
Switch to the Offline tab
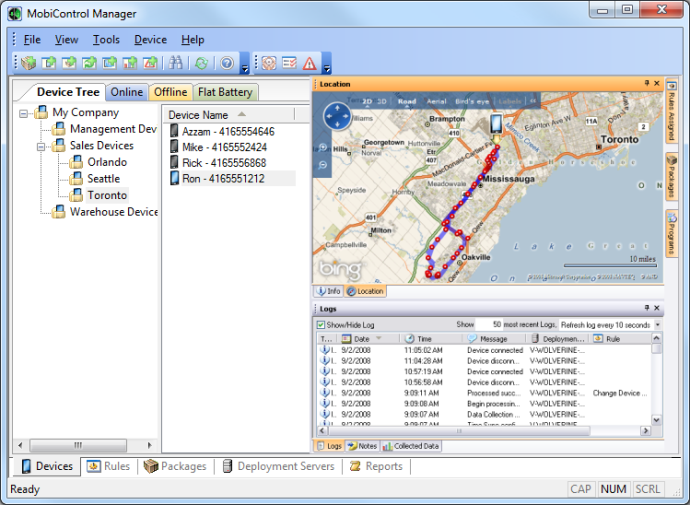170,92
